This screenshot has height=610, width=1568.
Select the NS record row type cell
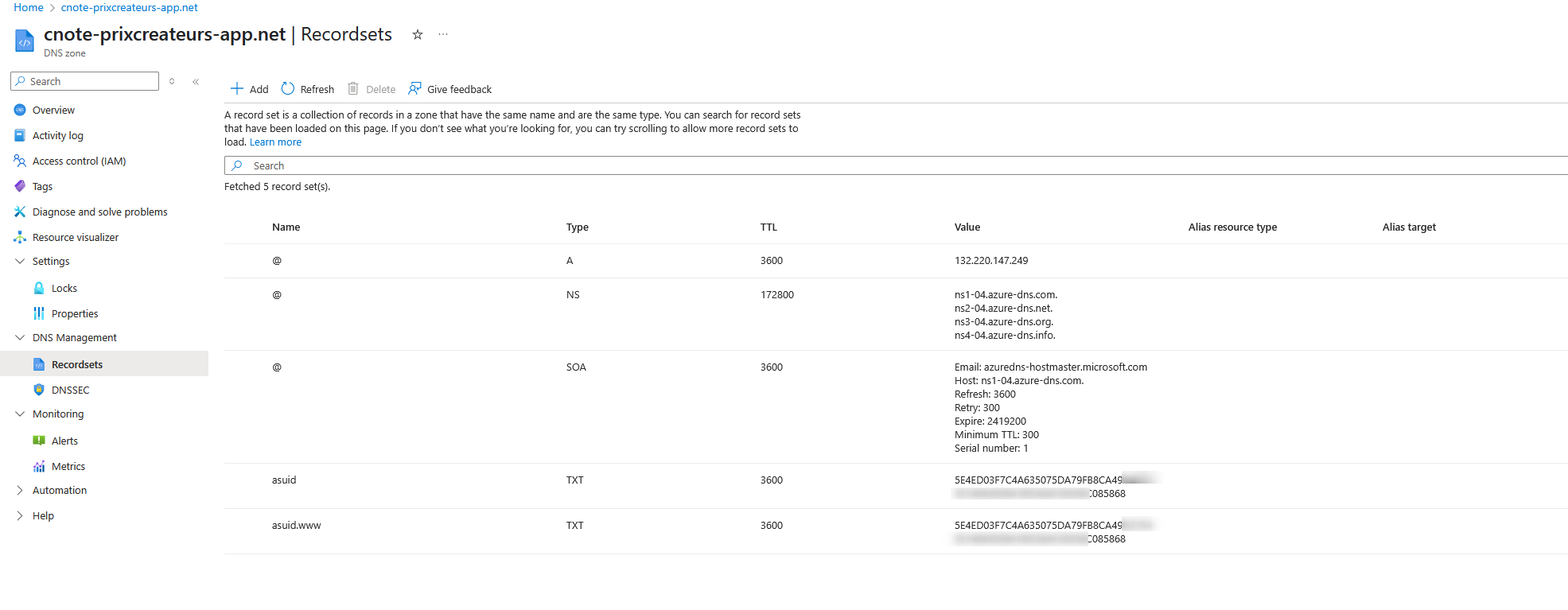[573, 294]
